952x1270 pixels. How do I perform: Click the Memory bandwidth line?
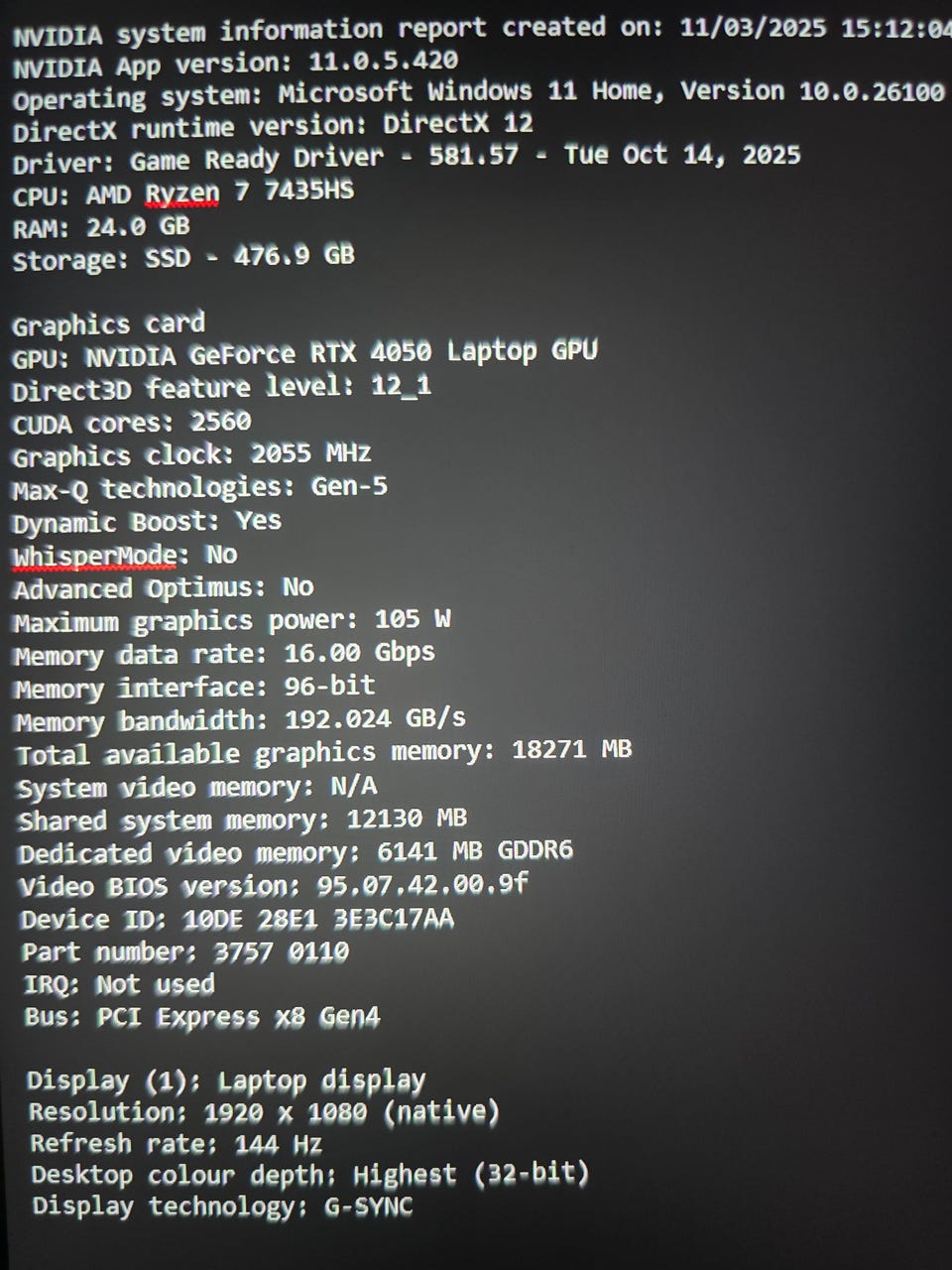239,719
